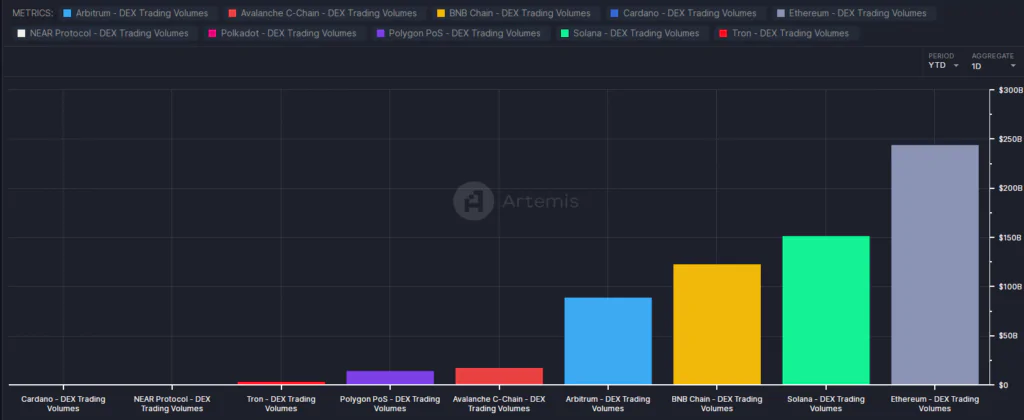This screenshot has width=1024, height=420.
Task: Click the Cardano x-axis label
Action: pyautogui.click(x=63, y=404)
